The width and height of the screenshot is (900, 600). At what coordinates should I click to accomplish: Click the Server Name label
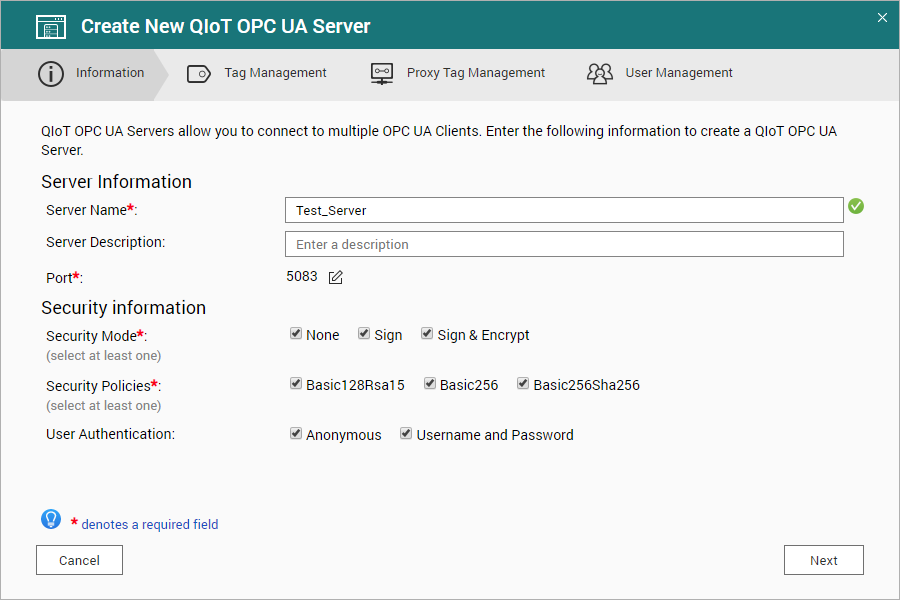point(92,210)
